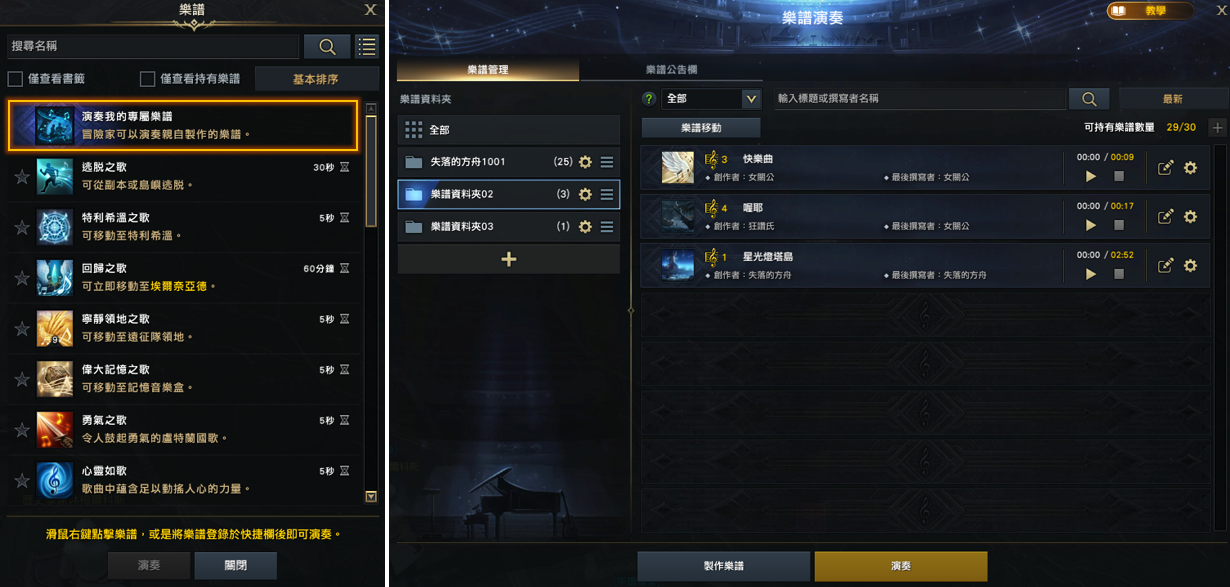Screen dimensions: 1230x587
Task: Favorite 逃脫之歌 with its star icon
Action: (x=22, y=177)
